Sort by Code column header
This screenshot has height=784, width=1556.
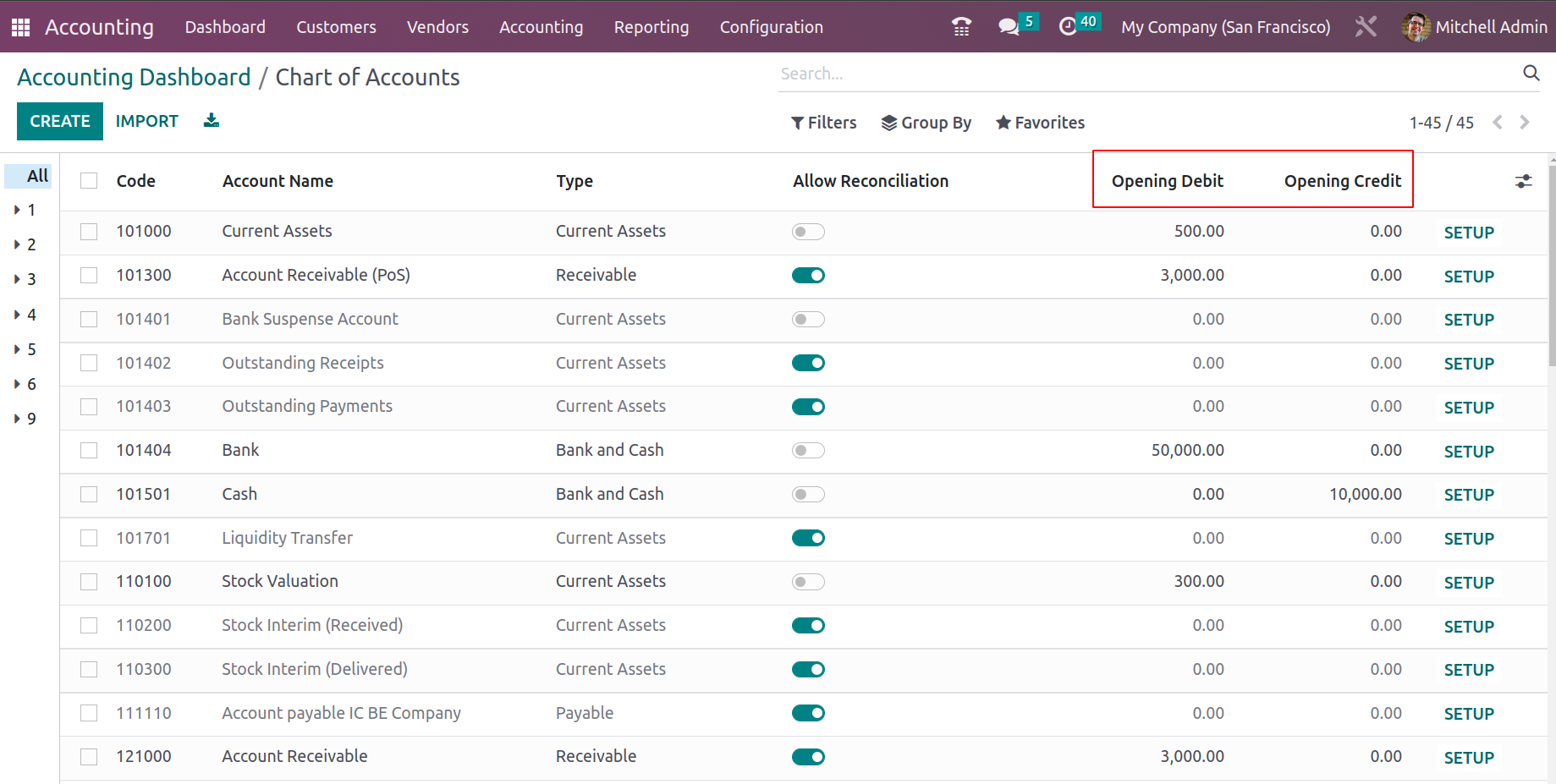pyautogui.click(x=136, y=181)
